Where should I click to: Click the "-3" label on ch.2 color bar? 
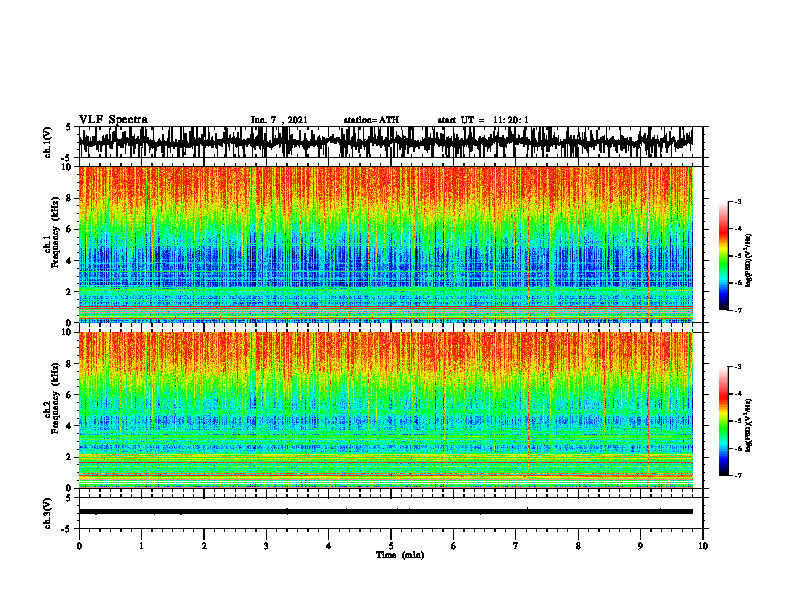tap(738, 367)
